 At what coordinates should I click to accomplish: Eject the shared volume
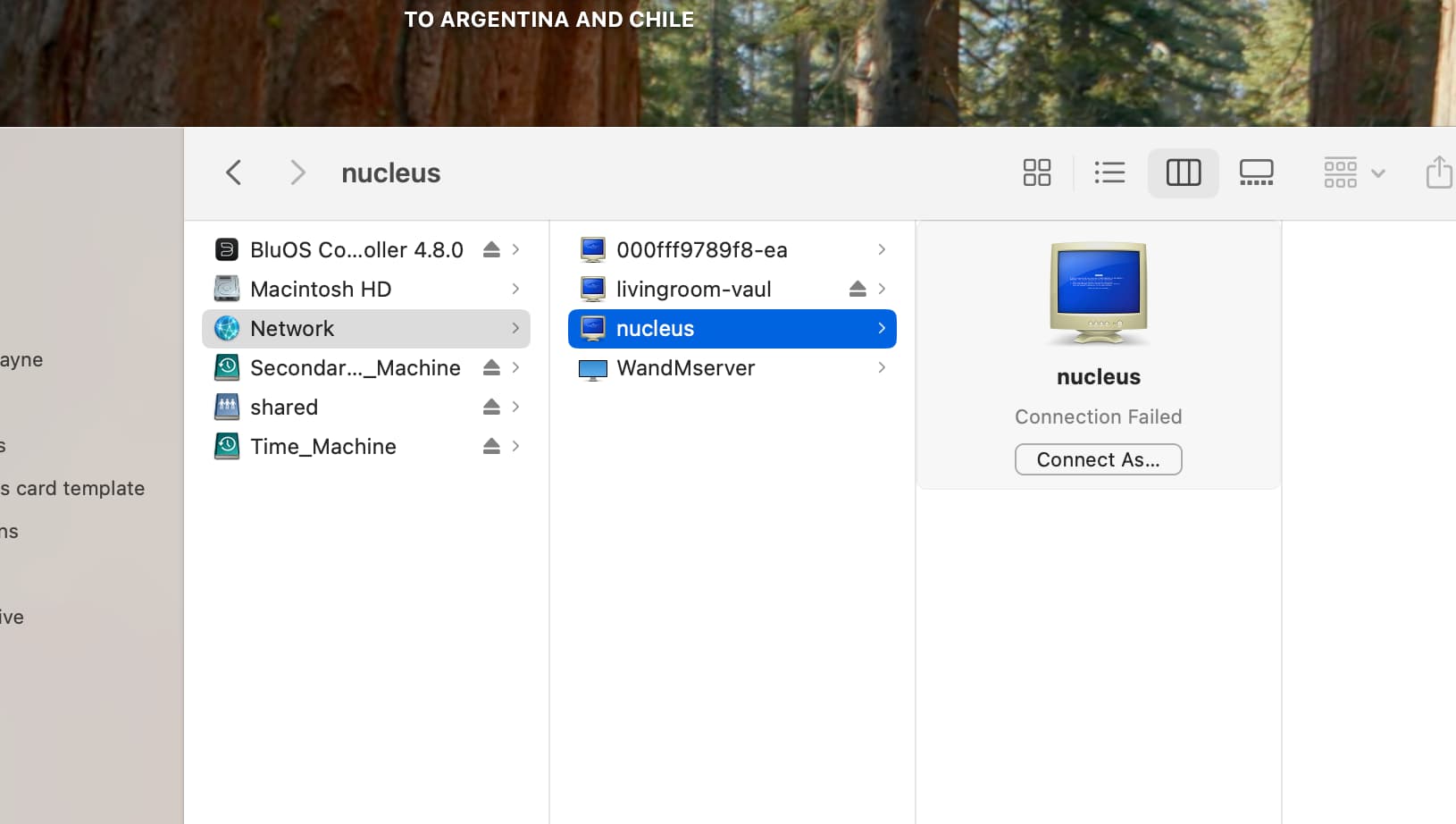(491, 407)
